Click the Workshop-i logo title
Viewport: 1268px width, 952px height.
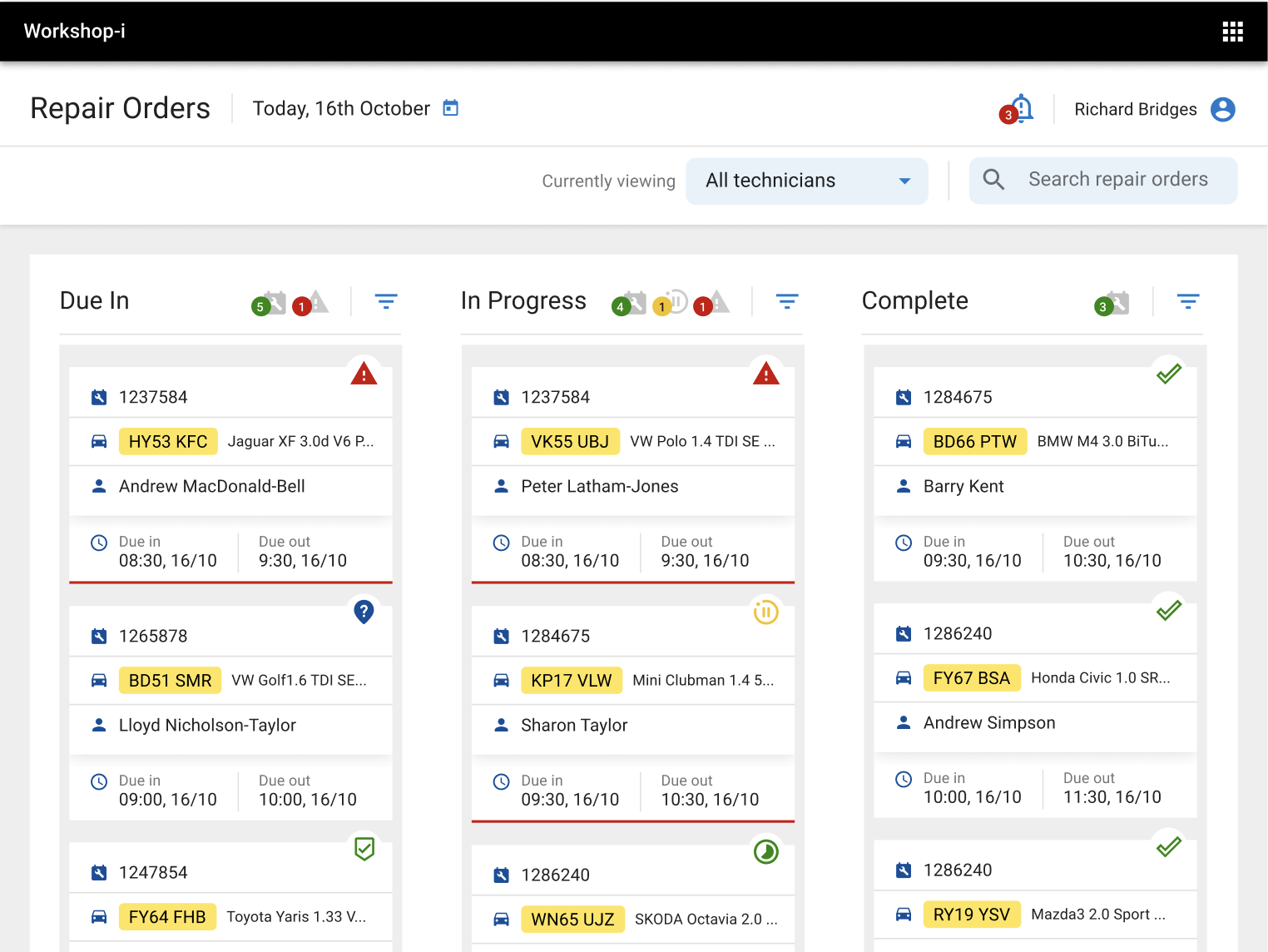pyautogui.click(x=75, y=32)
